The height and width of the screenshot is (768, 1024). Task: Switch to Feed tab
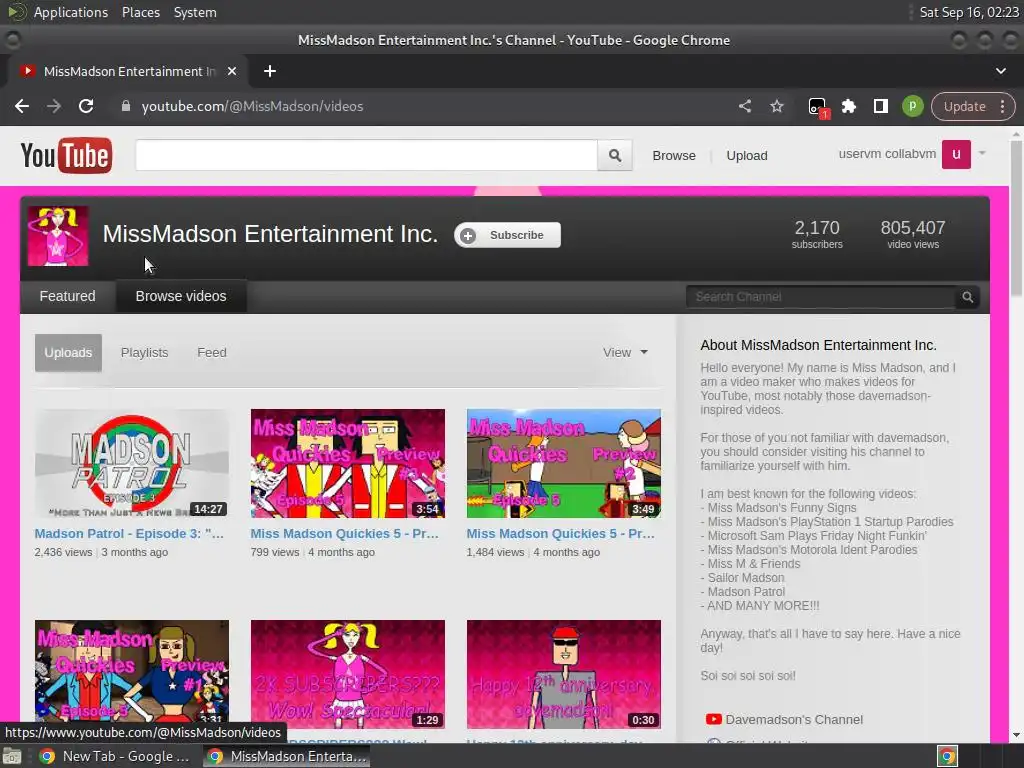coord(212,353)
